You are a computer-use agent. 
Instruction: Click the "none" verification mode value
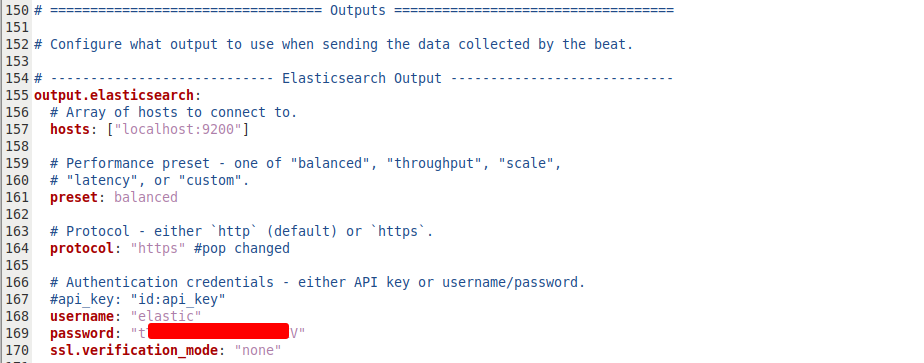coord(258,351)
